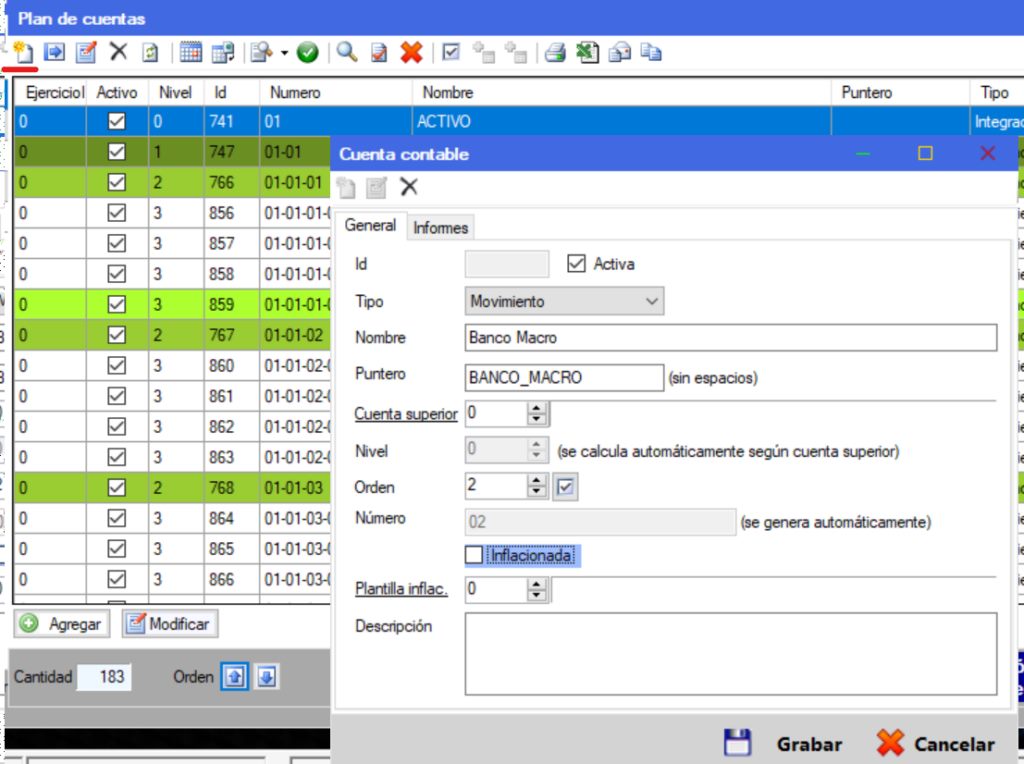Enable the Inflacionada checkbox

pyautogui.click(x=474, y=555)
